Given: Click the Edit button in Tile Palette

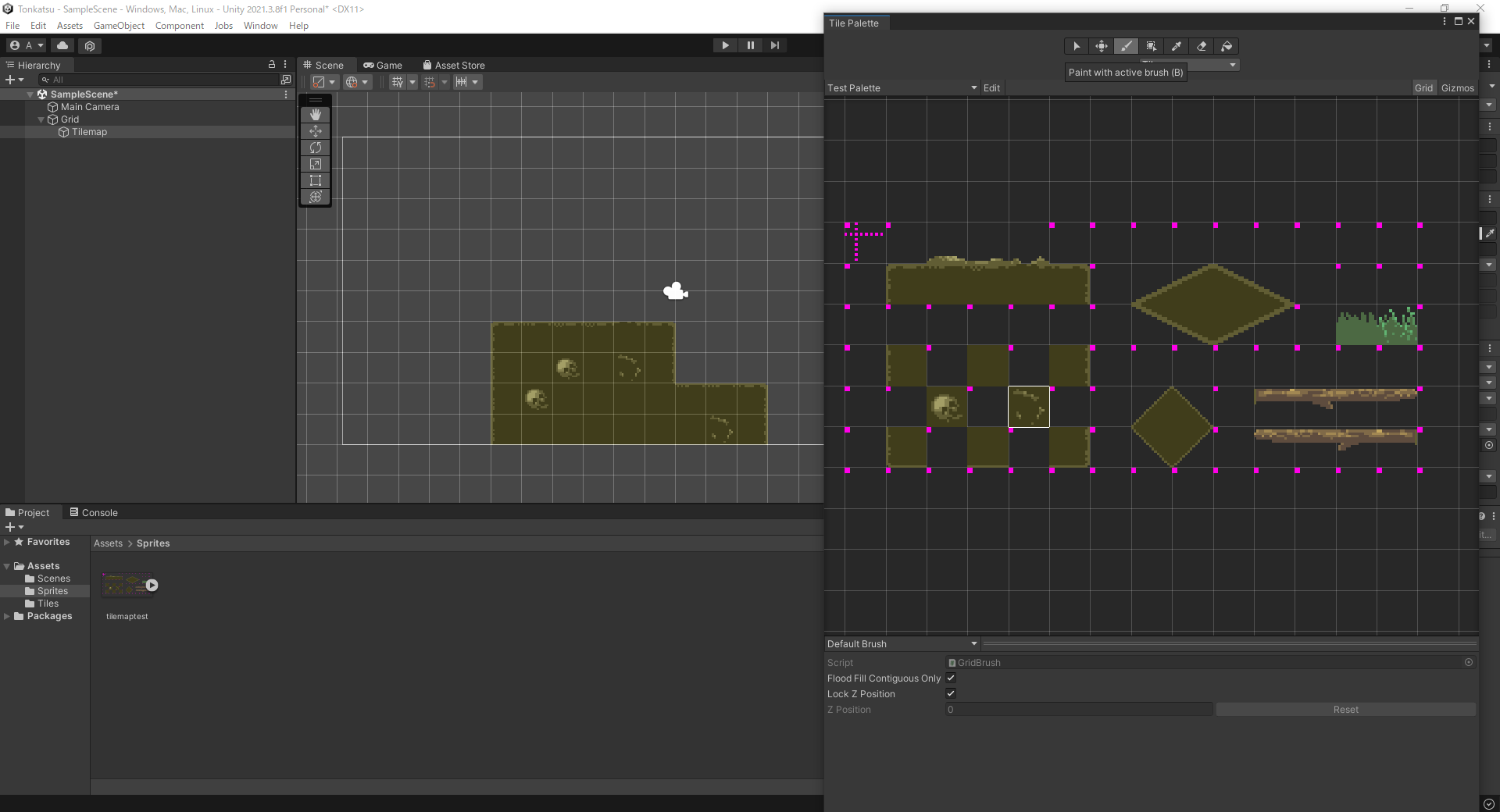Looking at the screenshot, I should [991, 87].
